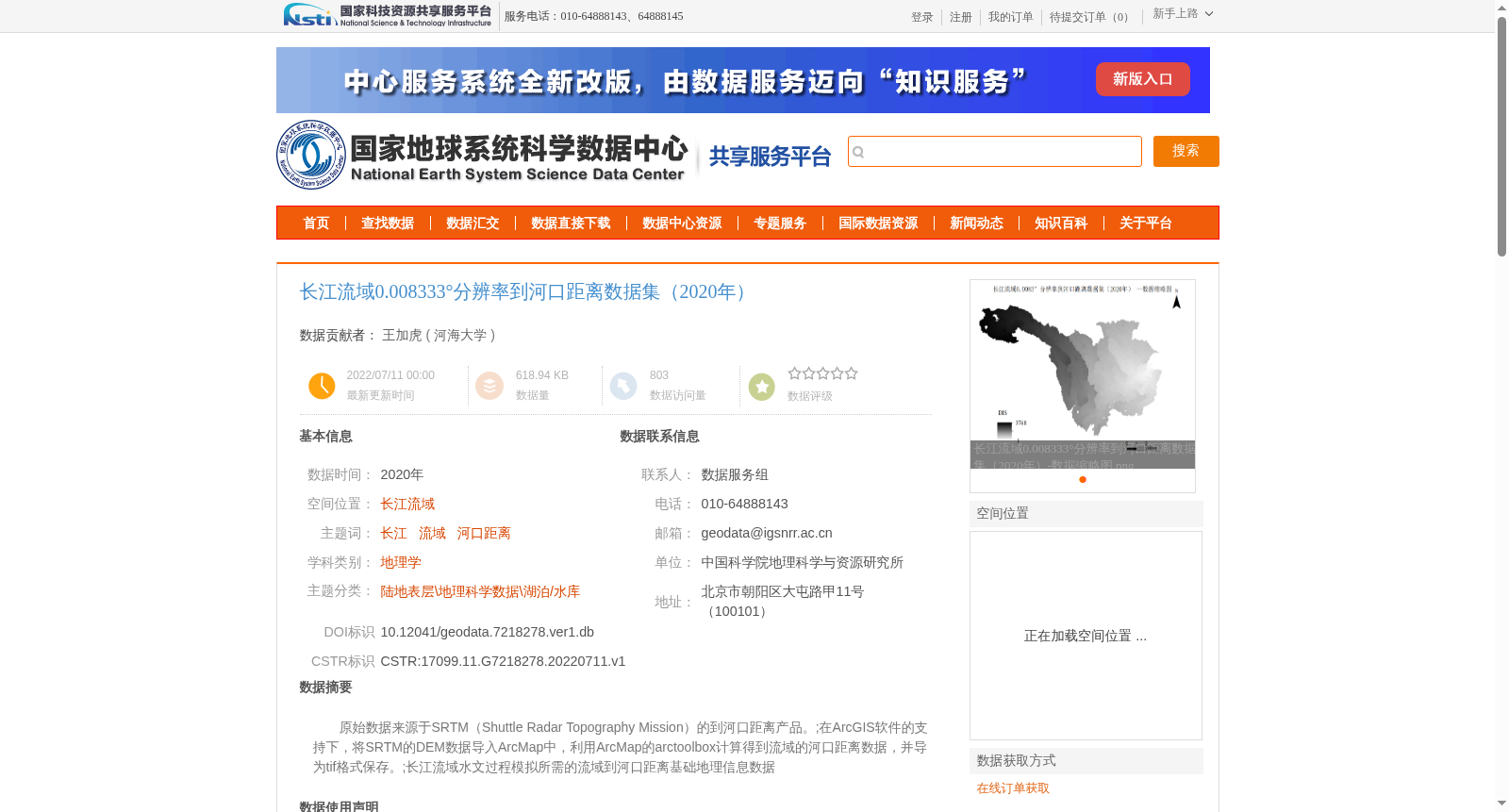
Task: Open the 首页 menu item
Action: [x=316, y=224]
